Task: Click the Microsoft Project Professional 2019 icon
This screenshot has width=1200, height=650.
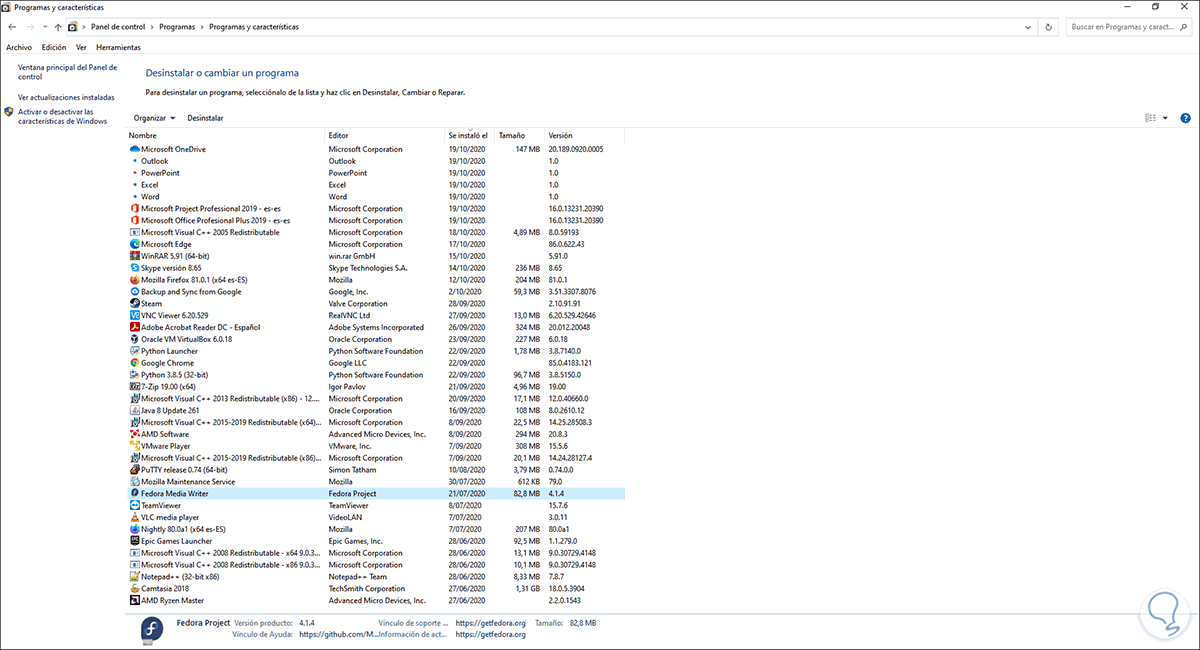Action: [x=134, y=209]
